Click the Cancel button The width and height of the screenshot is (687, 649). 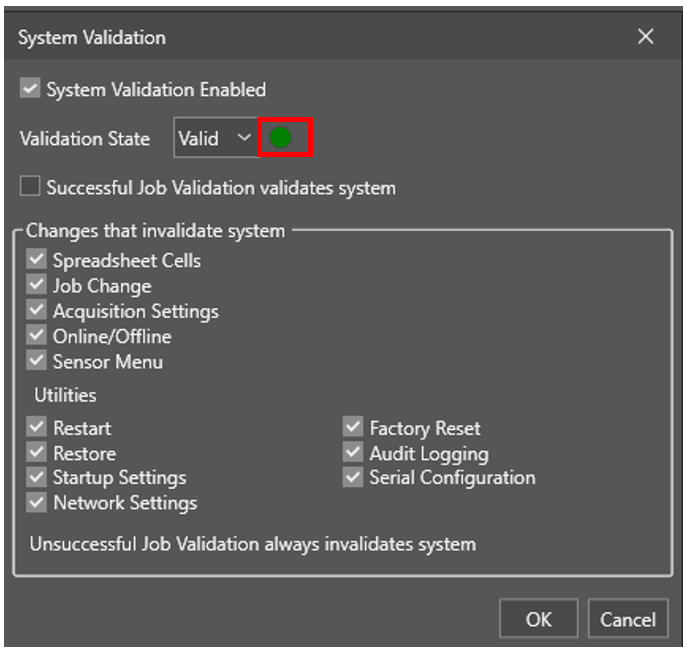(x=628, y=620)
